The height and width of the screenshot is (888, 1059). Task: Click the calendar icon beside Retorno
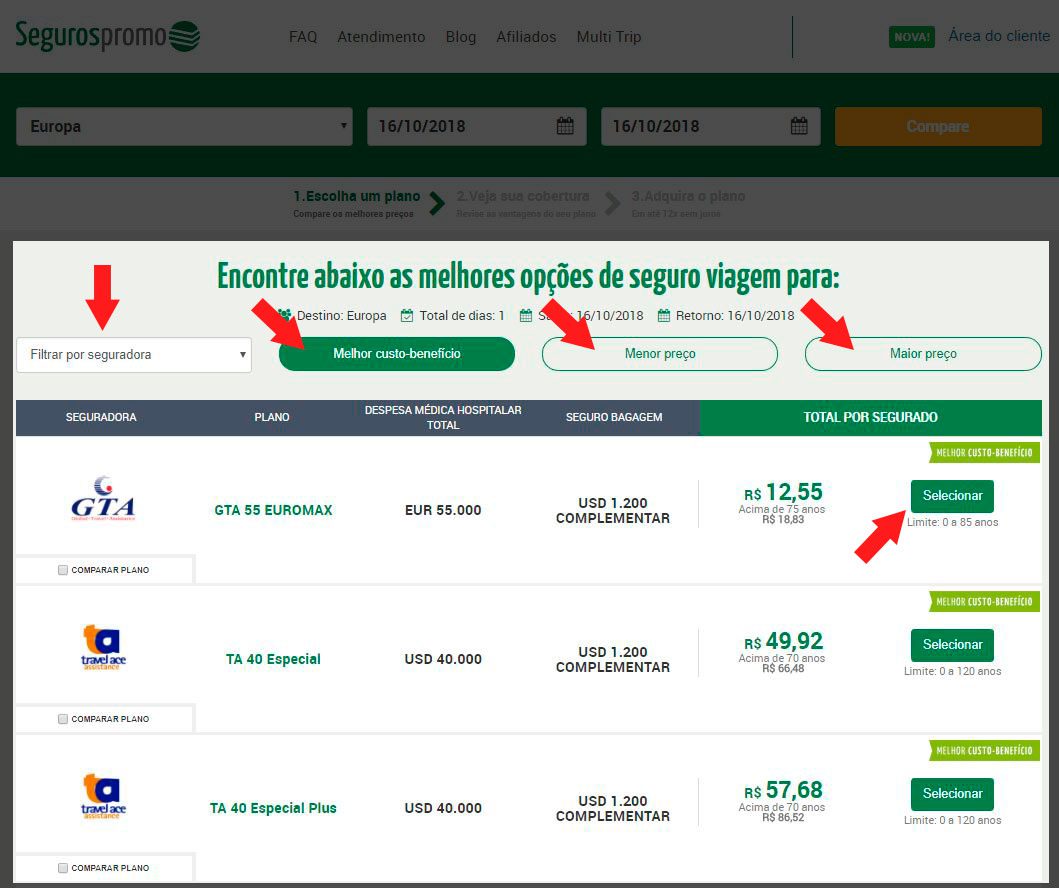[x=664, y=315]
